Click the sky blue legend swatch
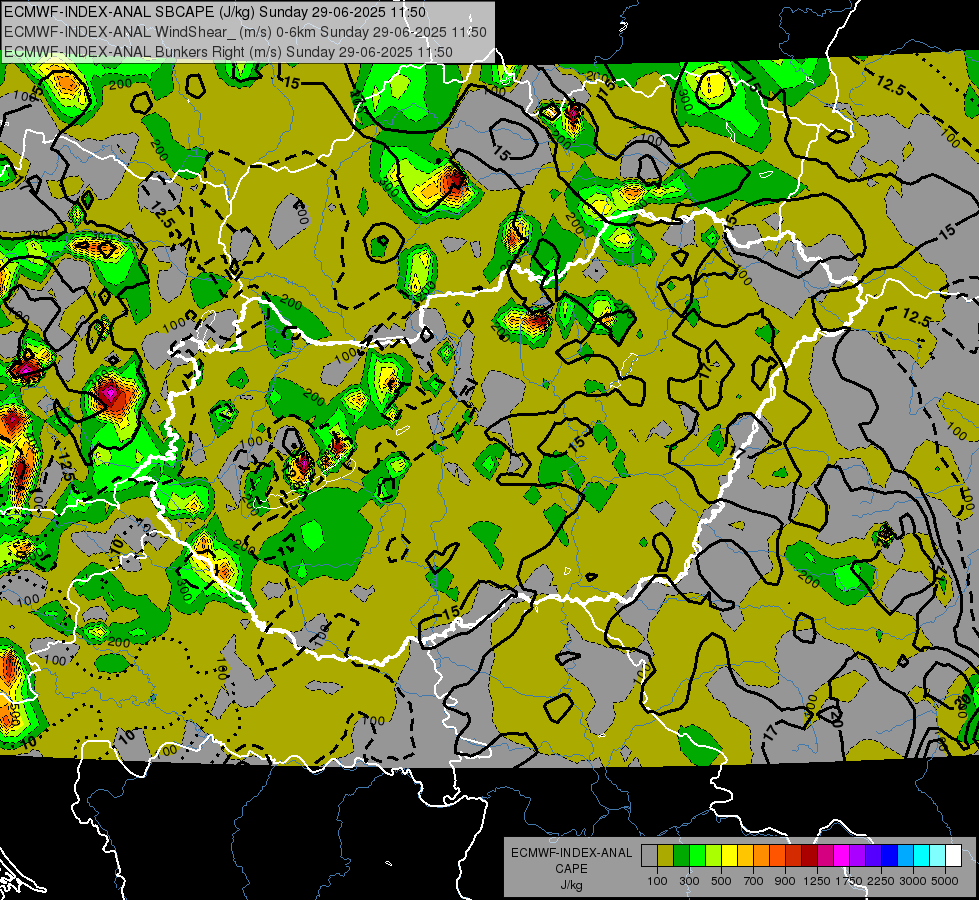The width and height of the screenshot is (979, 900). [906, 856]
